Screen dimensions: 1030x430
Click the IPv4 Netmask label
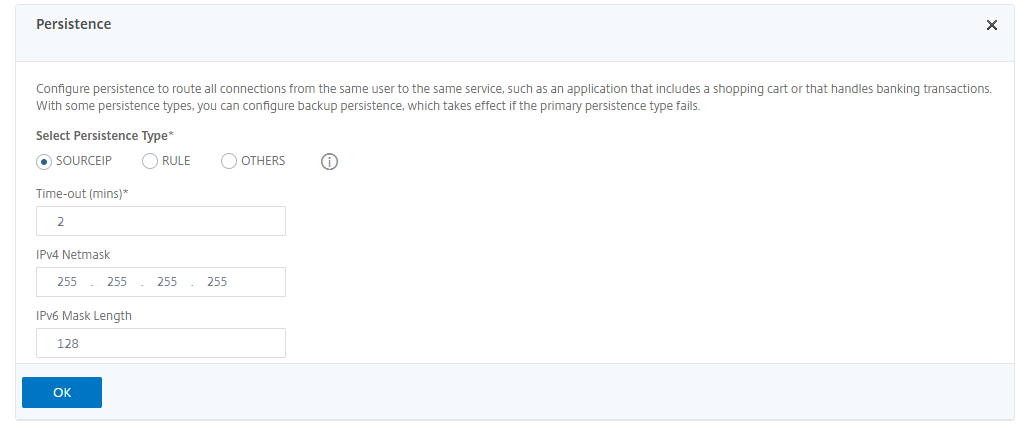pos(73,254)
